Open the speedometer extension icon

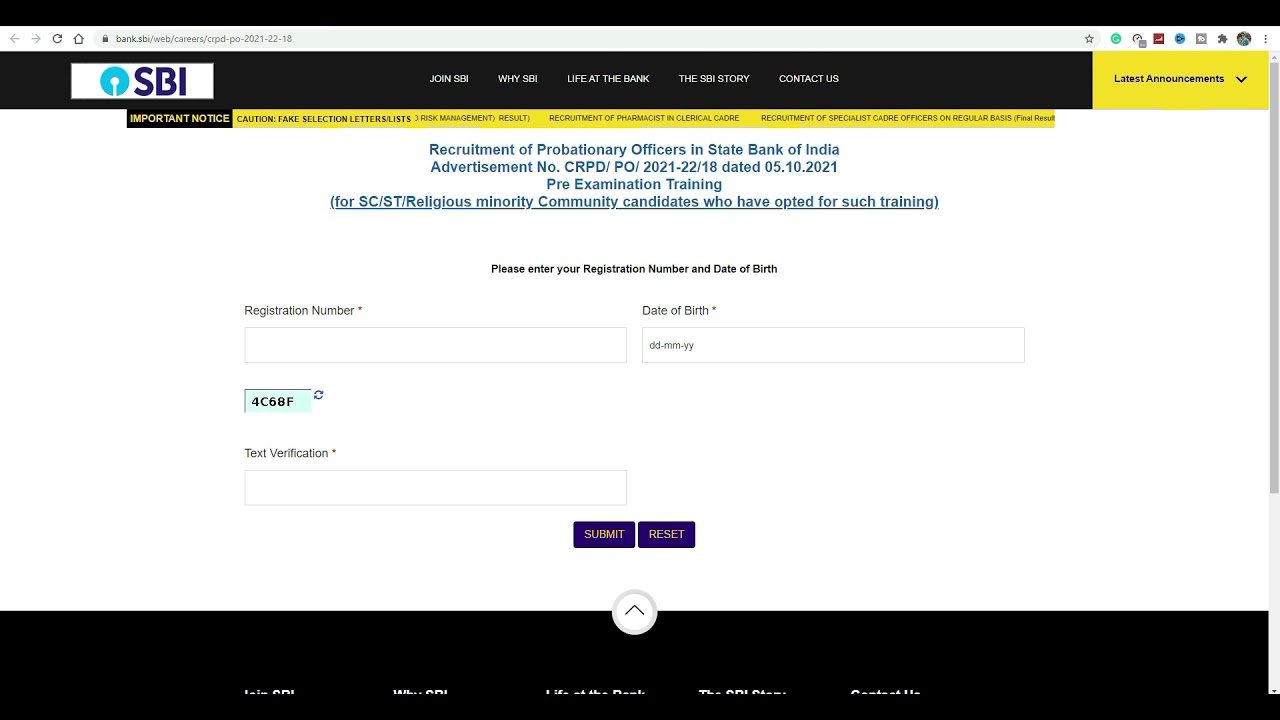pyautogui.click(x=1138, y=39)
